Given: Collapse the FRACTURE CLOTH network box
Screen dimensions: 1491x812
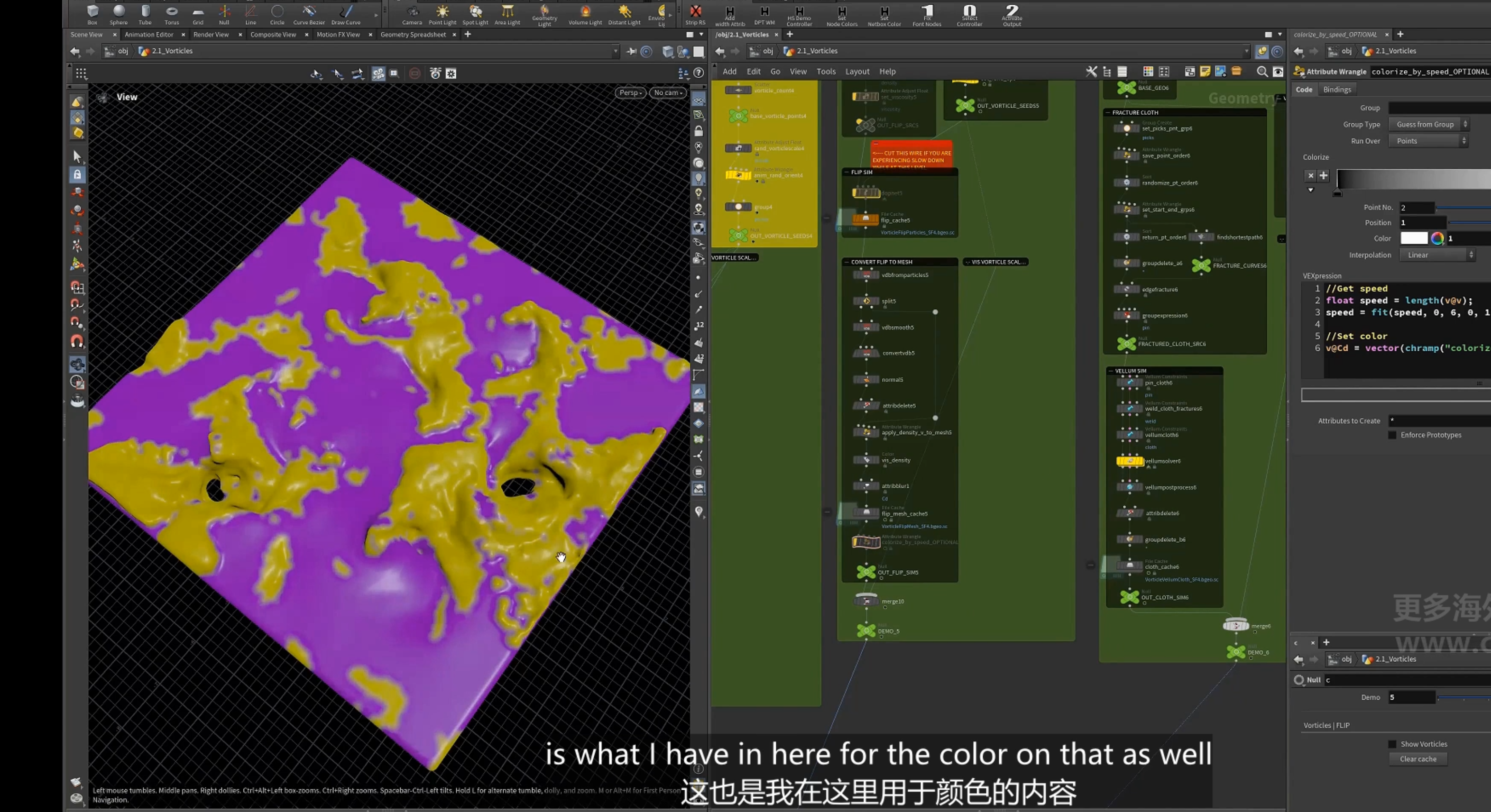Looking at the screenshot, I should [1108, 113].
